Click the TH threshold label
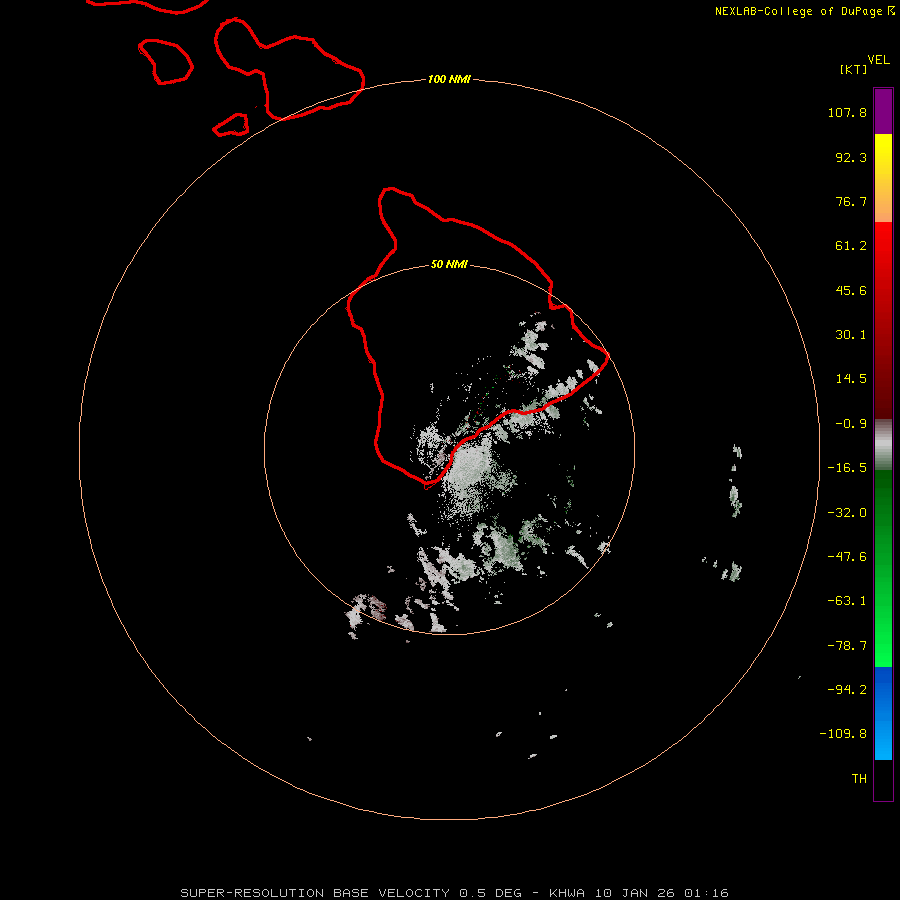 click(859, 779)
